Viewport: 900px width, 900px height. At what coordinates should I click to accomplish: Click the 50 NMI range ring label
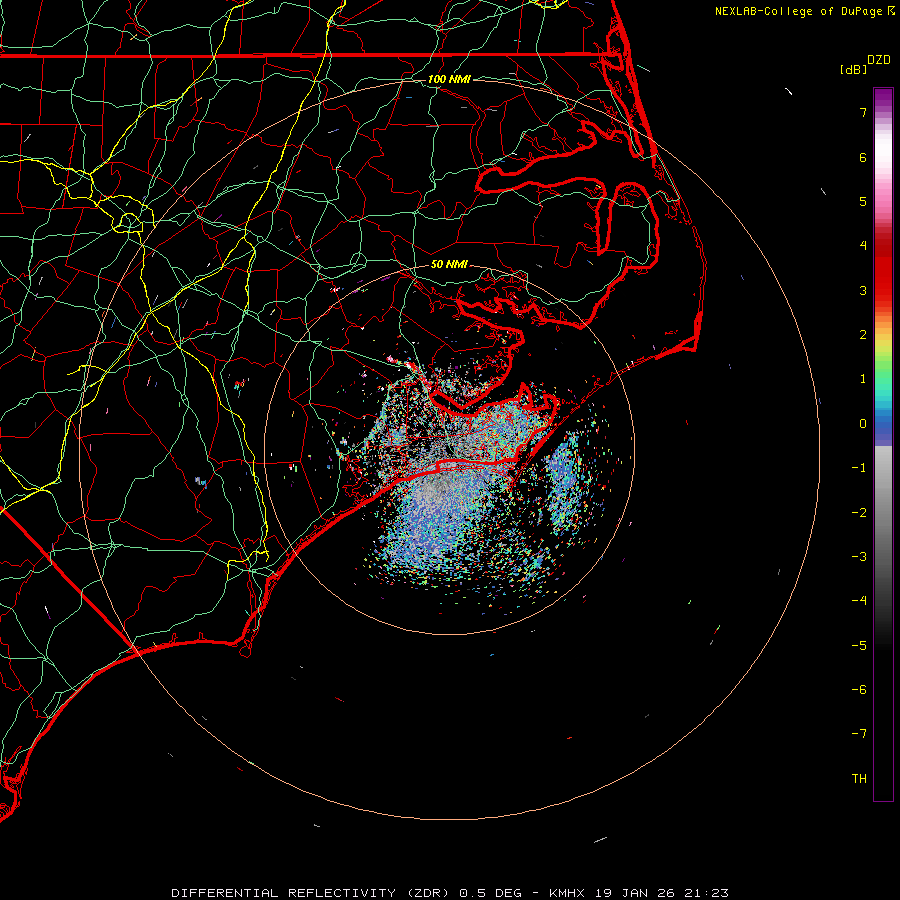[x=449, y=264]
